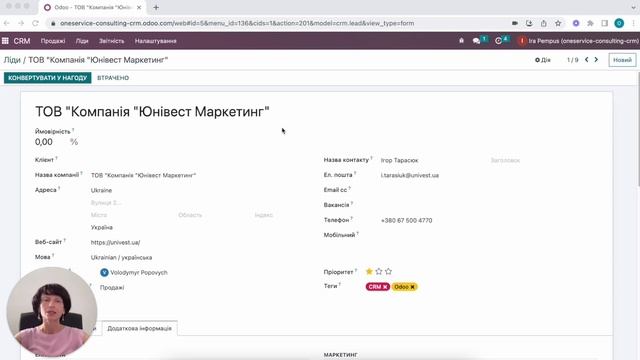Open the debug bug icon in navbar

(x=461, y=41)
